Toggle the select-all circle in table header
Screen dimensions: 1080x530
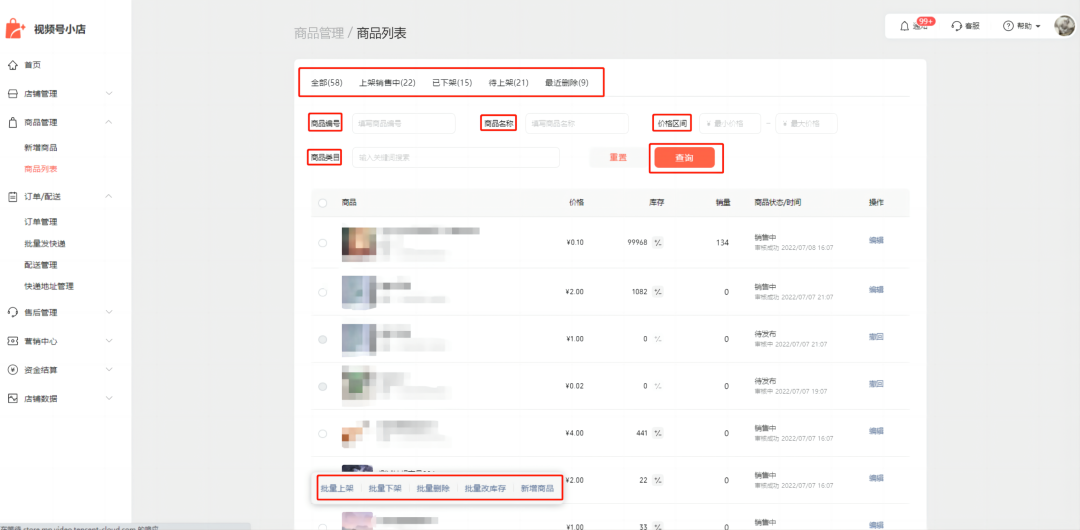[322, 203]
